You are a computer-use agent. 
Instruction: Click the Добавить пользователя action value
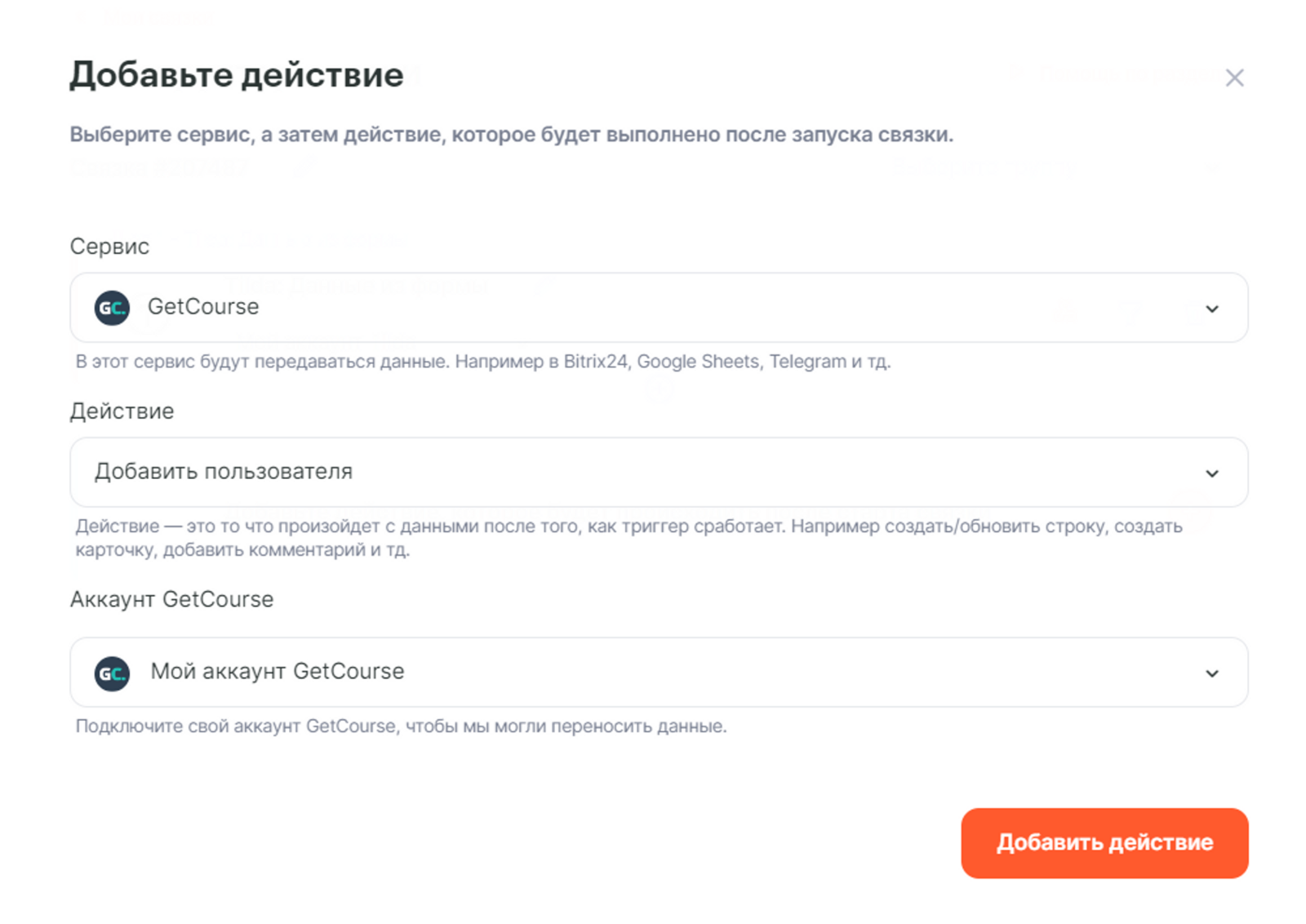click(224, 472)
